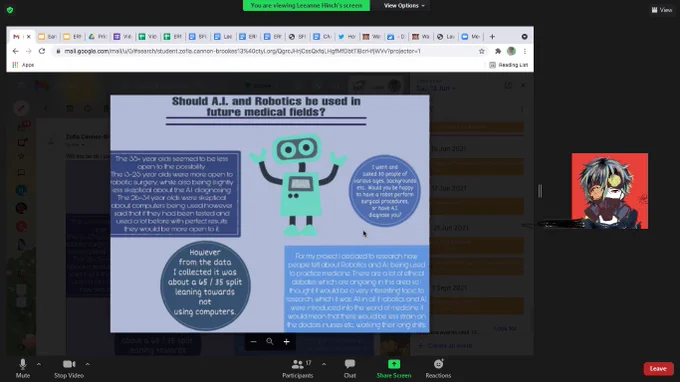Expand video options arrow next to Stop Video
Image resolution: width=680 pixels, height=382 pixels.
pyautogui.click(x=88, y=364)
